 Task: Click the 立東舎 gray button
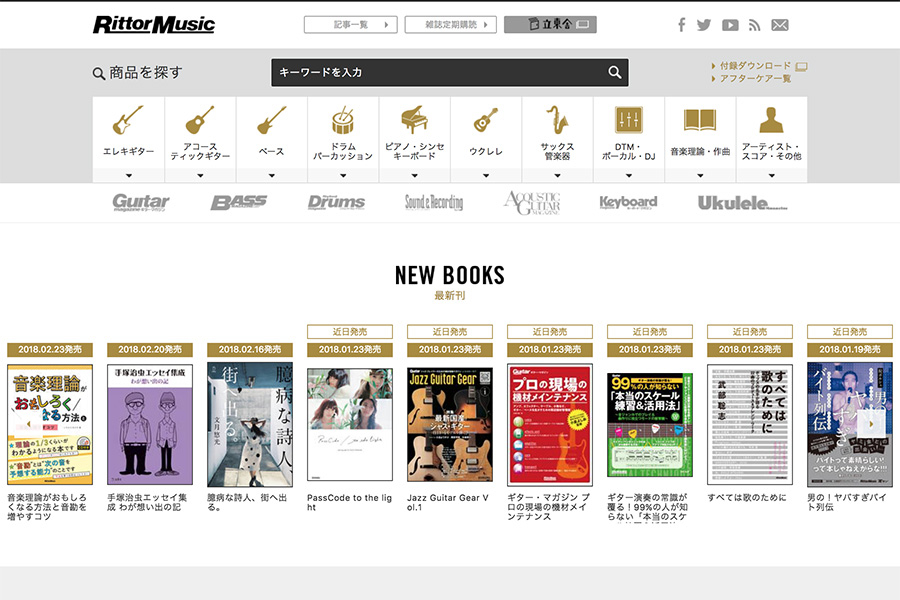pyautogui.click(x=550, y=25)
